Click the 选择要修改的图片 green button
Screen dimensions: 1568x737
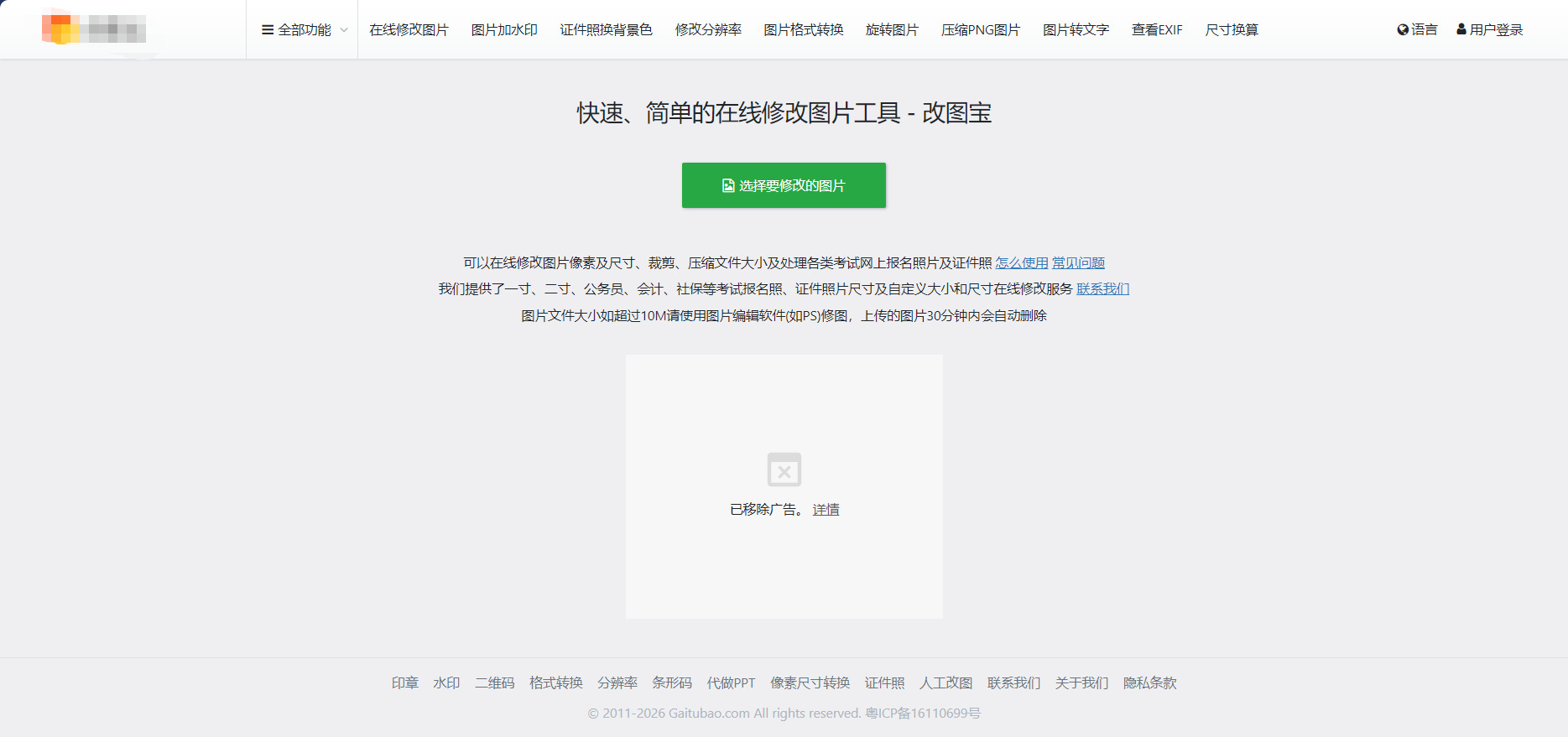click(x=784, y=185)
